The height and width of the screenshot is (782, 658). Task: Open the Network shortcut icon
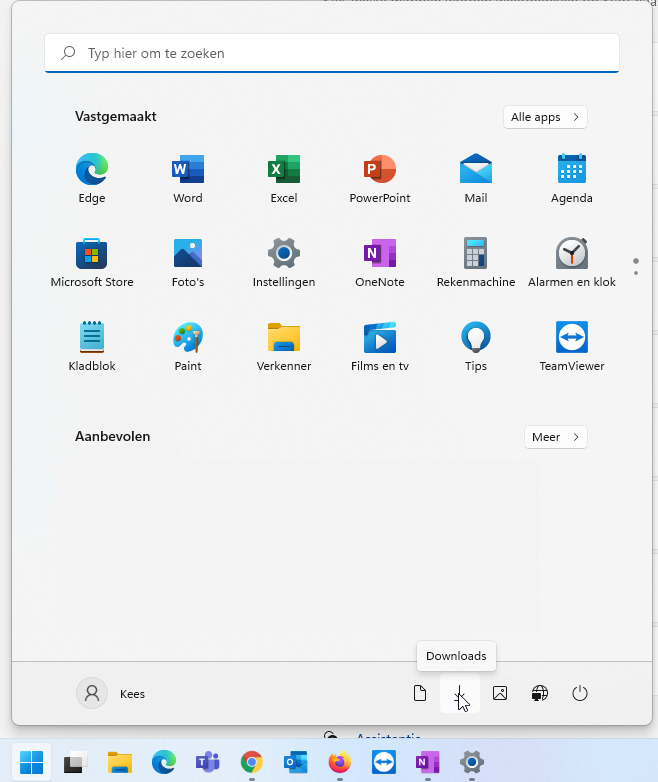click(x=540, y=693)
